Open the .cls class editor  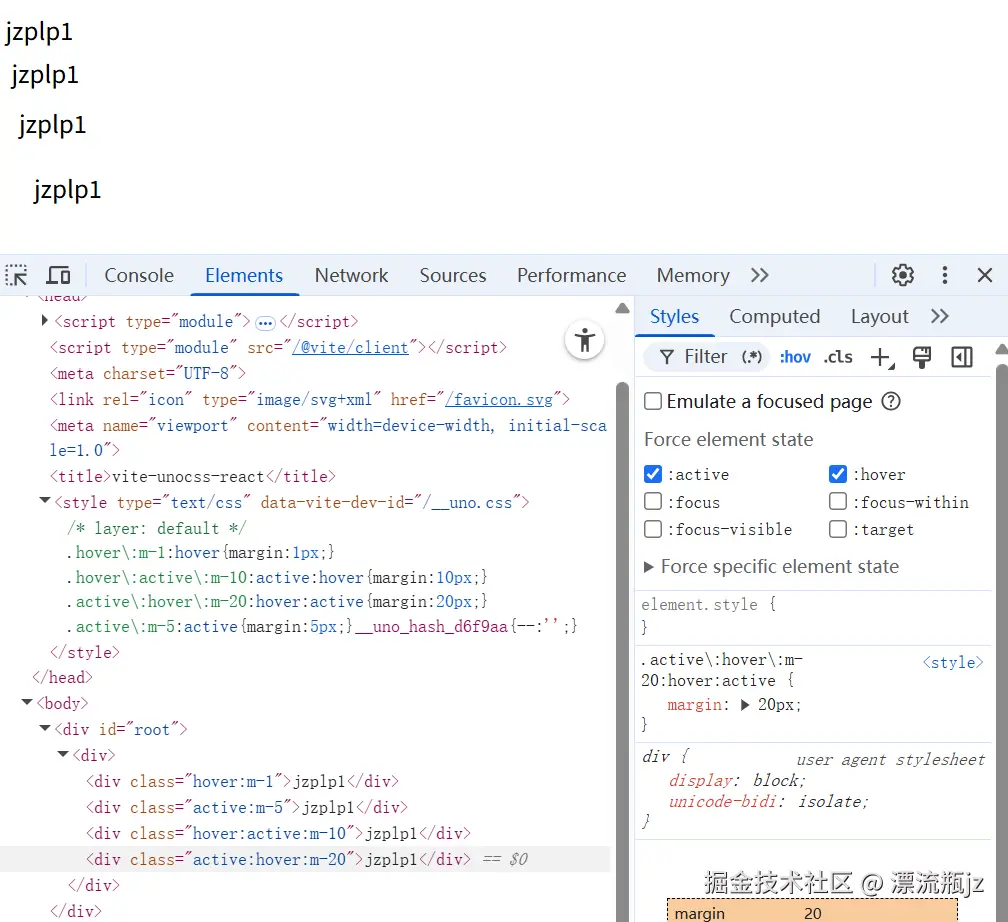pos(838,357)
